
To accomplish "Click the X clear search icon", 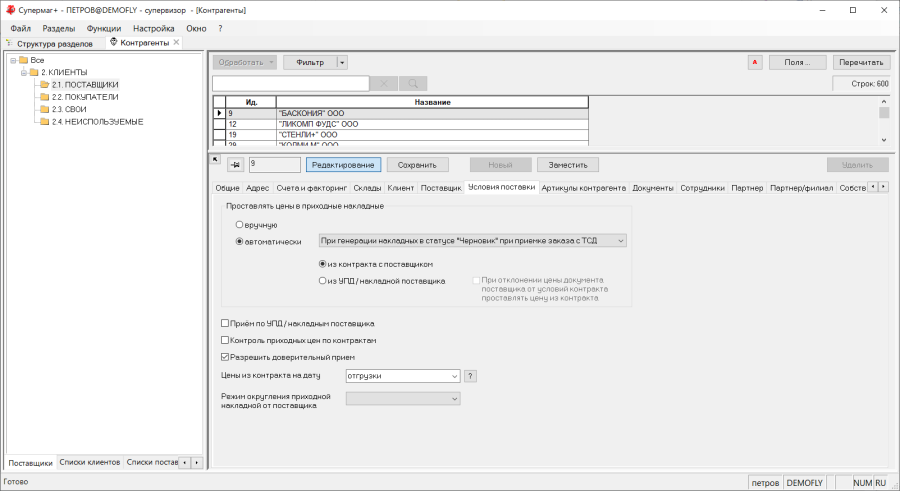I will [x=384, y=84].
